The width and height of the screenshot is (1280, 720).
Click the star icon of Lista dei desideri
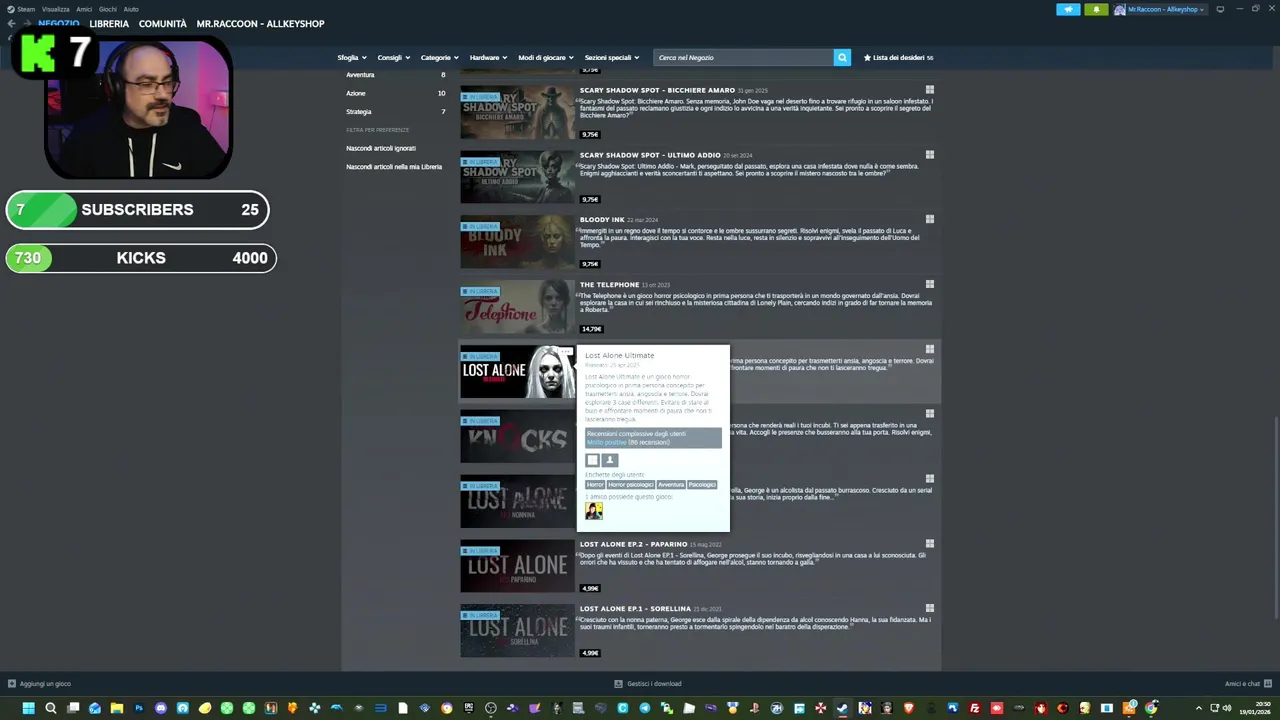pyautogui.click(x=867, y=58)
